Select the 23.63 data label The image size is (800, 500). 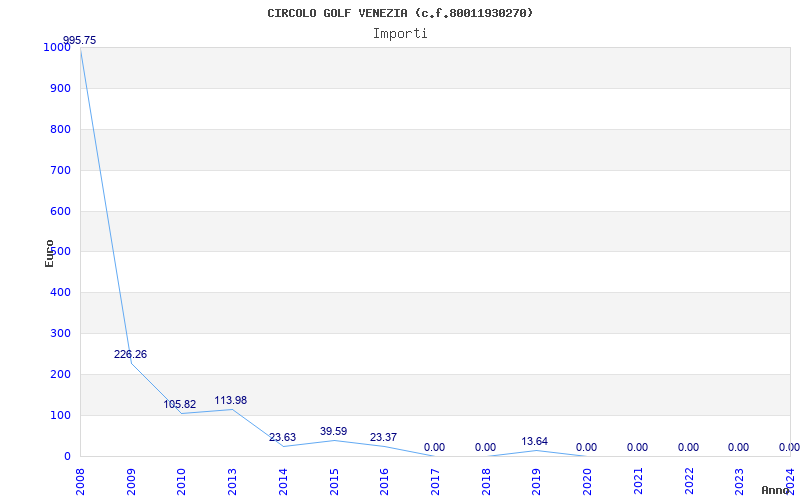282,437
